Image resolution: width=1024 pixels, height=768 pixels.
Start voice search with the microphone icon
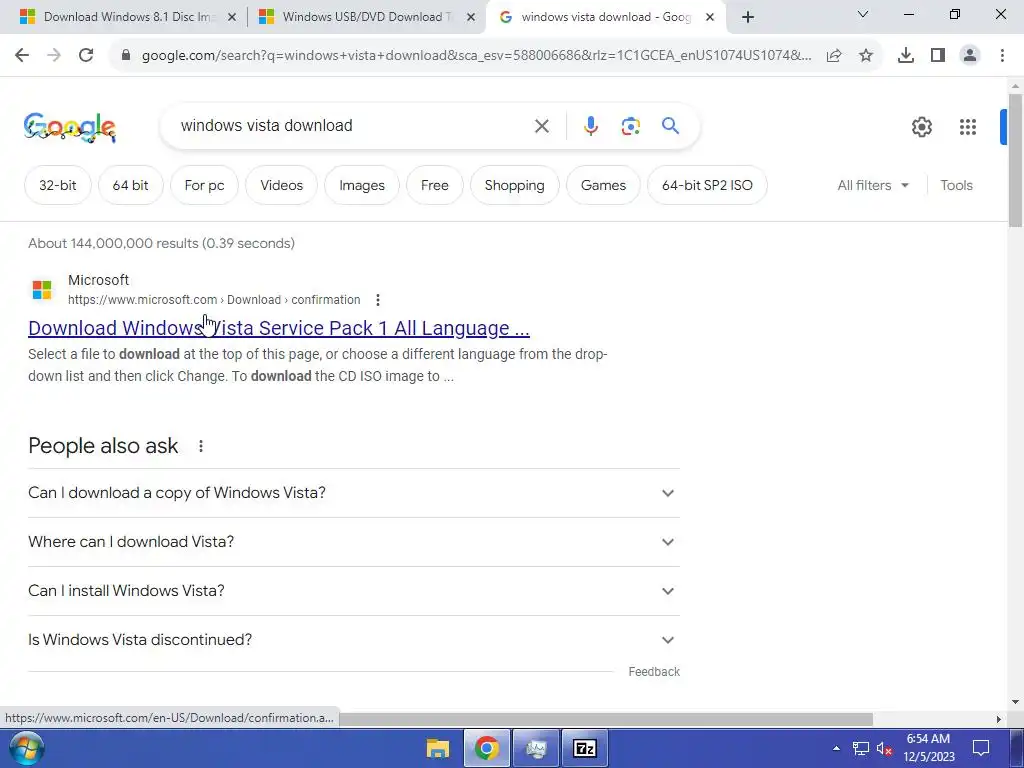click(590, 126)
